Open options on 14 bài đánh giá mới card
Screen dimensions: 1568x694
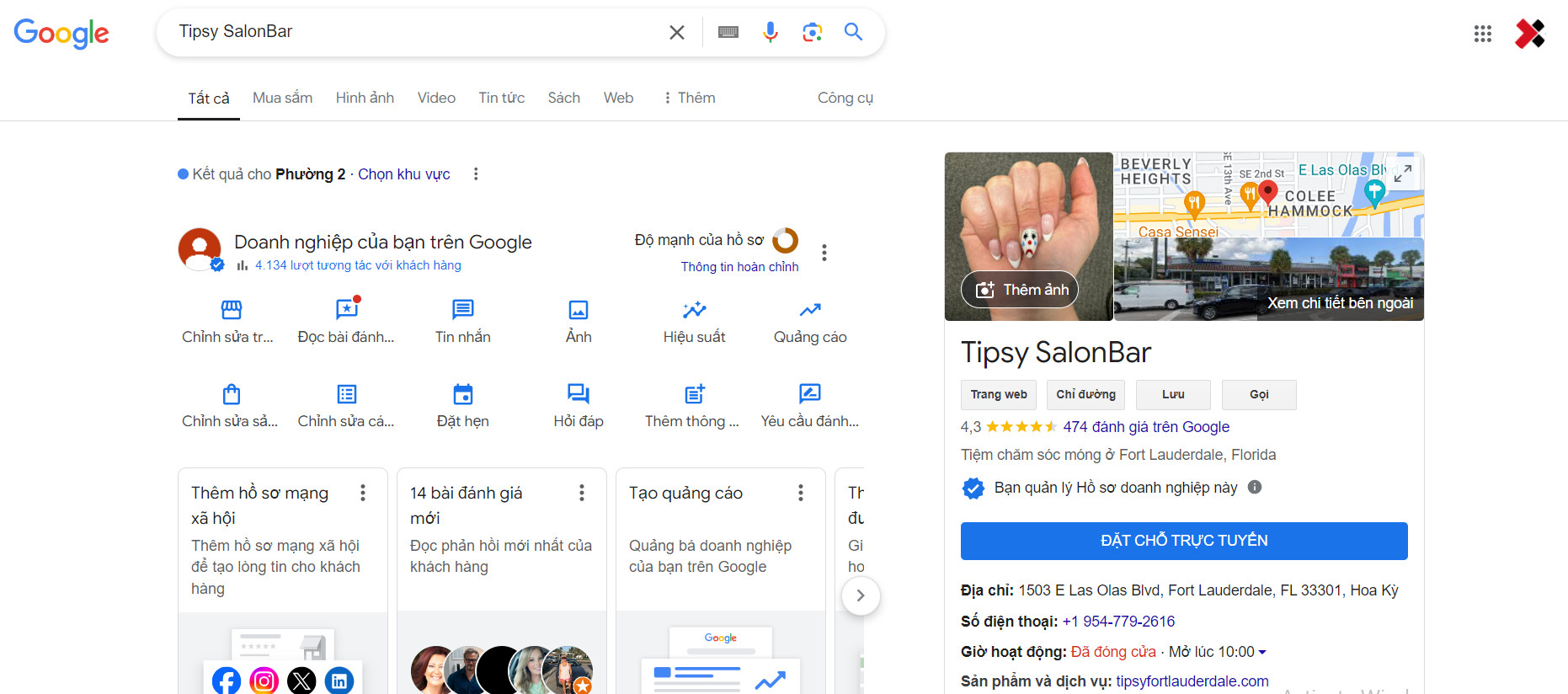tap(582, 493)
